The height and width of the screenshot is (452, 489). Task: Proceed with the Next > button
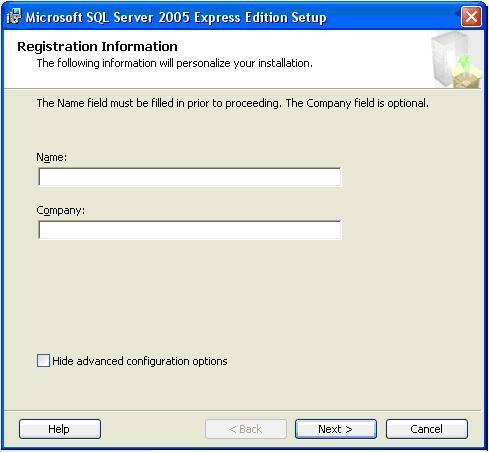(336, 429)
